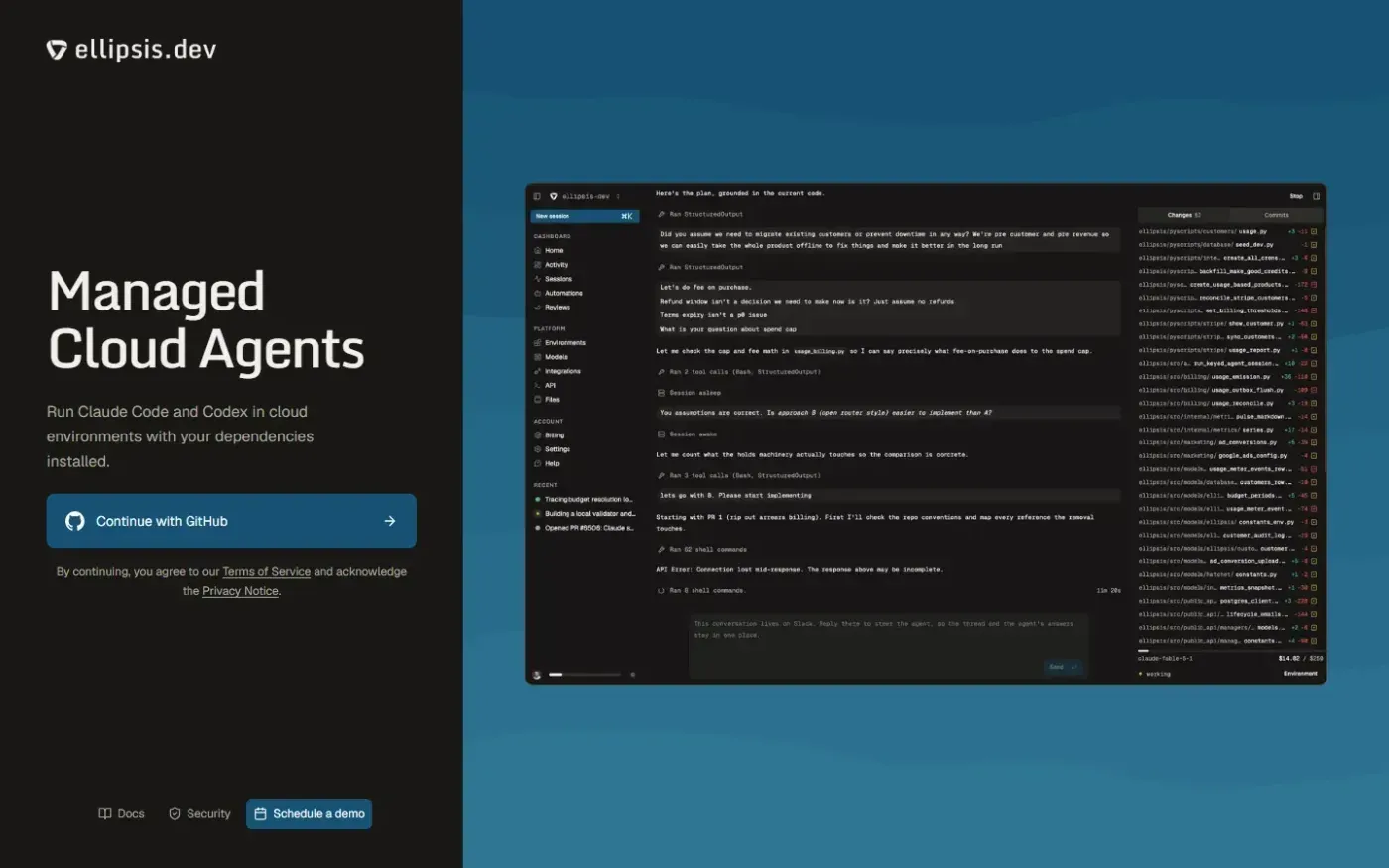Click the Send button in the message box
Viewport: 1389px width, 868px height.
[x=1063, y=667]
